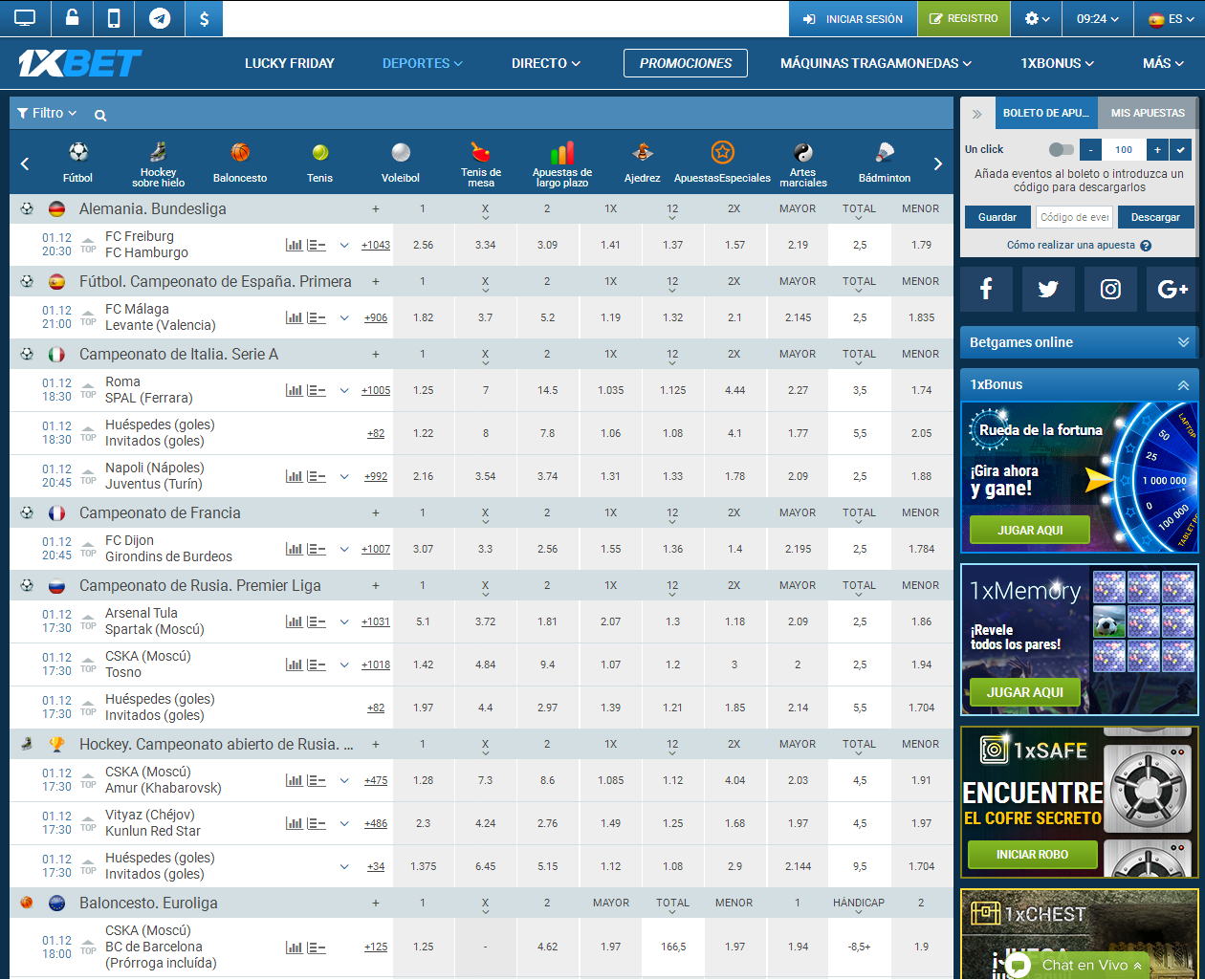Open the Telegram icon in the top bar
The width and height of the screenshot is (1205, 980).
[x=160, y=18]
